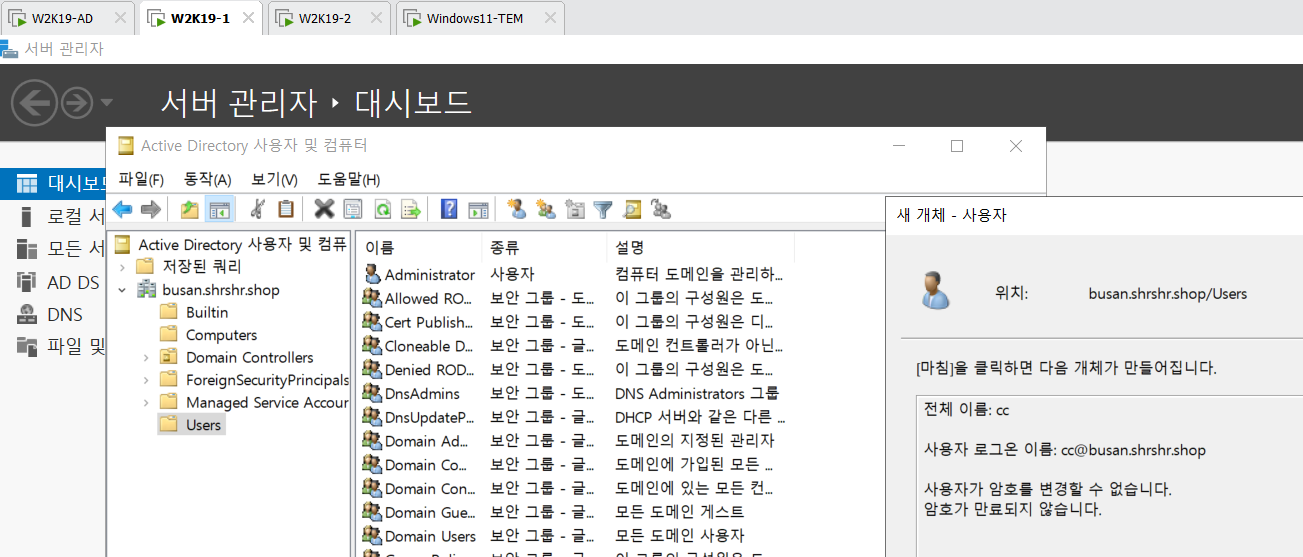Click the Create new organizational unit icon
Image resolution: width=1303 pixels, height=557 pixels.
tap(574, 209)
